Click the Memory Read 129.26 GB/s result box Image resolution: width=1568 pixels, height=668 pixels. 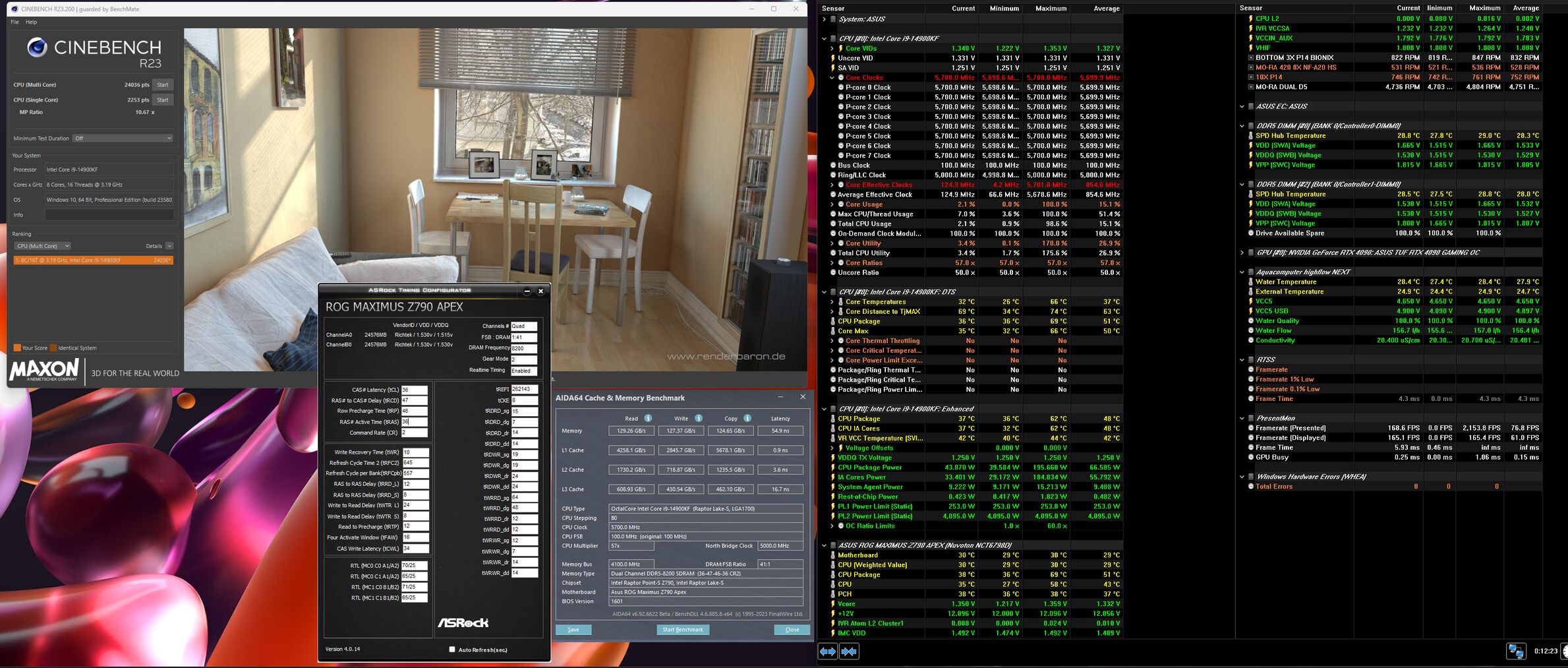631,431
